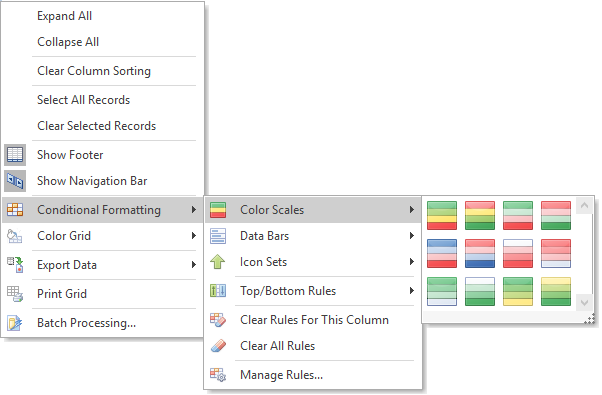Click the Icon Sets green arrow icon
The height and width of the screenshot is (395, 602).
coord(218,262)
